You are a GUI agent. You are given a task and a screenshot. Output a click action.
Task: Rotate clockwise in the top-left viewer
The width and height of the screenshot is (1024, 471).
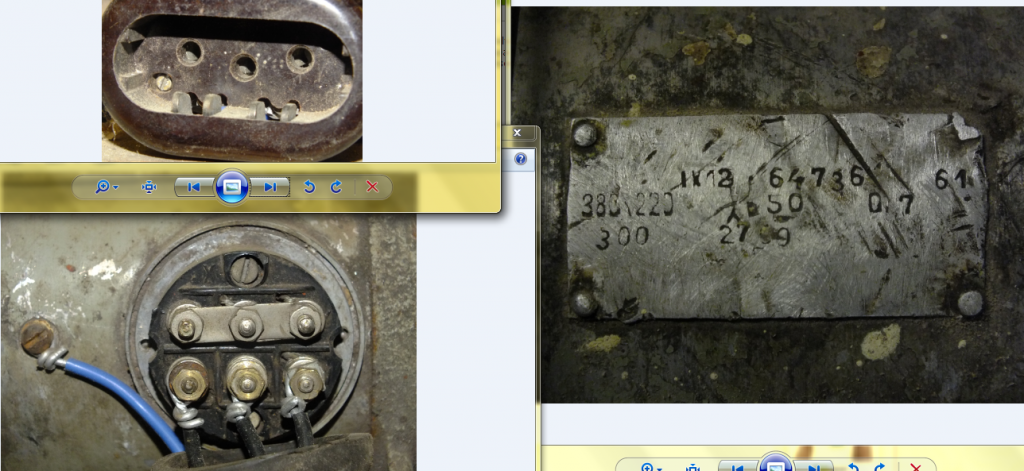point(336,187)
